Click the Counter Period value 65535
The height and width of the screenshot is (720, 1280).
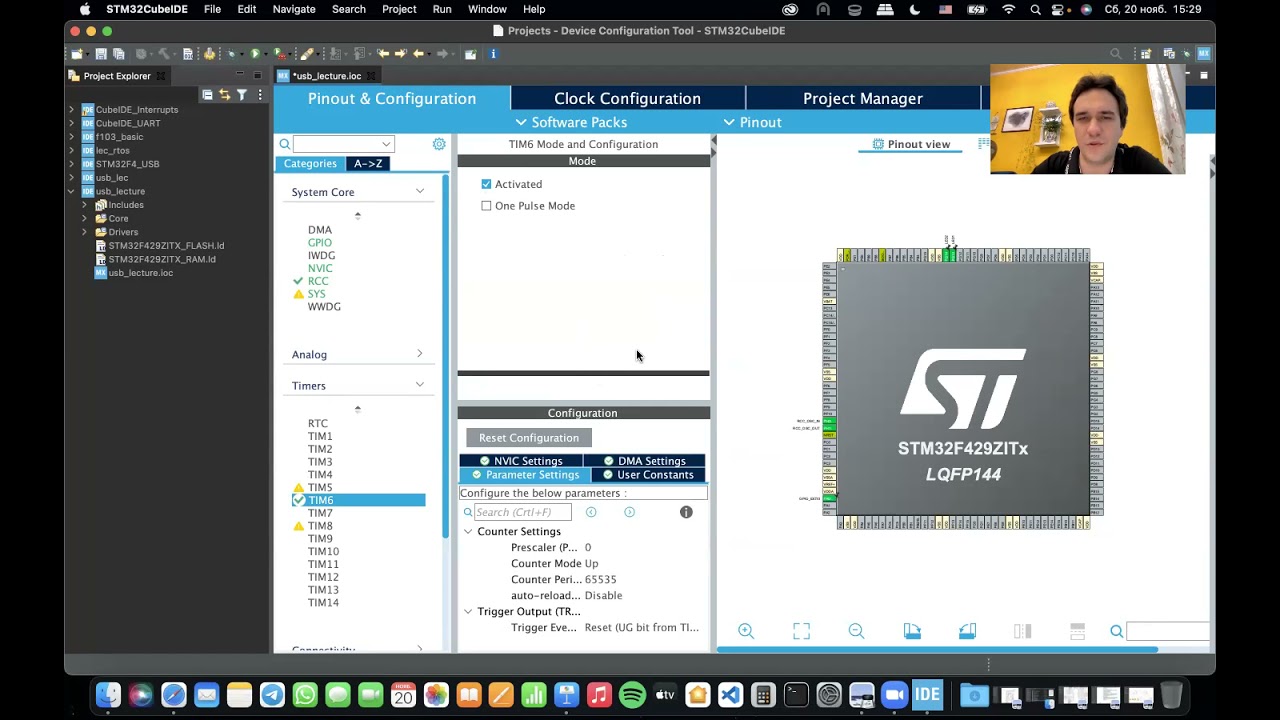(601, 580)
